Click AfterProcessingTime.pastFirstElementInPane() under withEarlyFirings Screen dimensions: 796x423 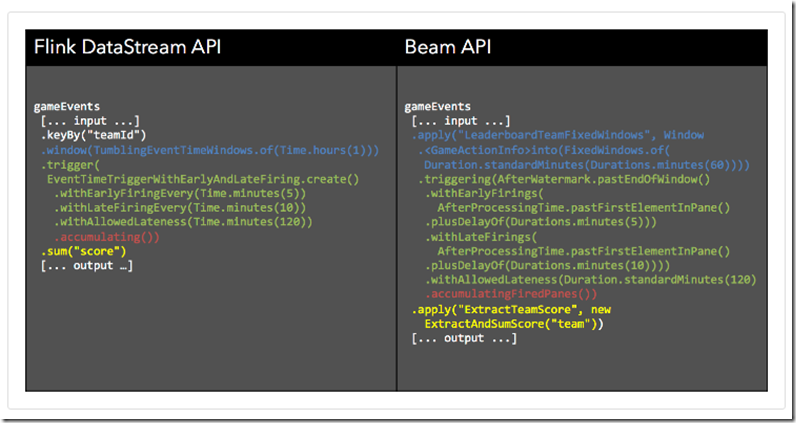[584, 208]
